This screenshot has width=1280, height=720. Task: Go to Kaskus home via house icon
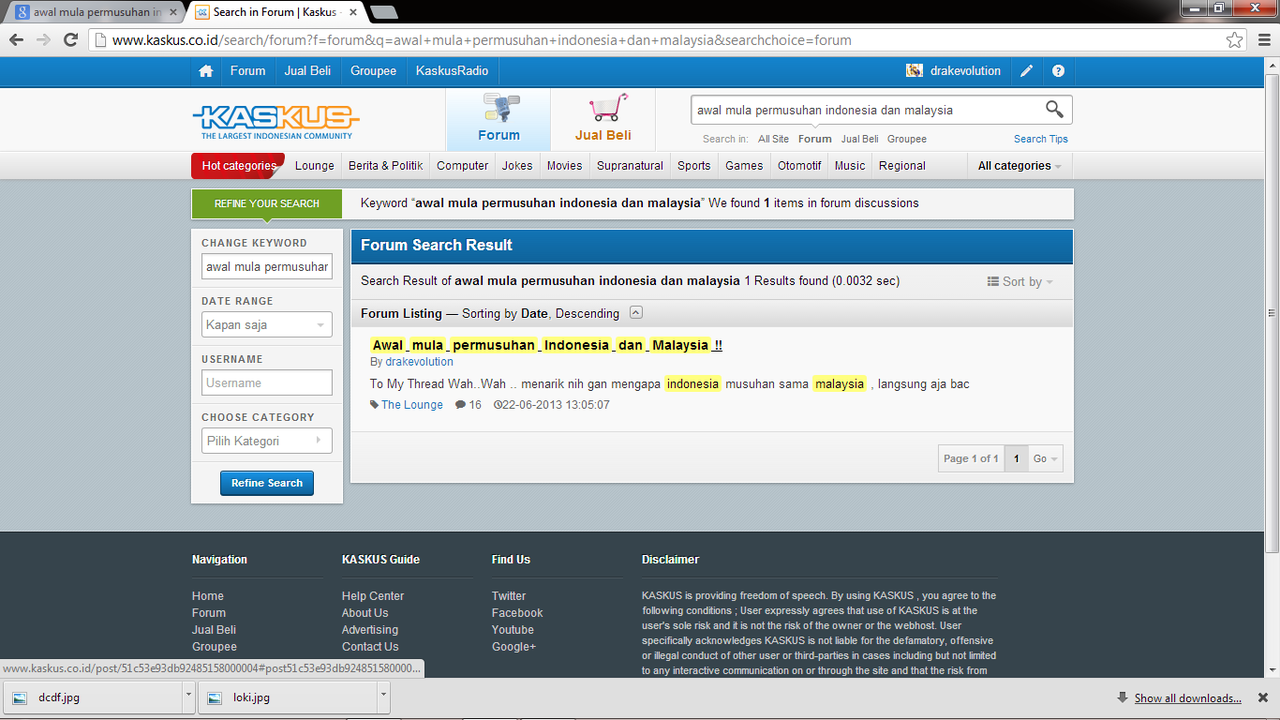click(206, 71)
